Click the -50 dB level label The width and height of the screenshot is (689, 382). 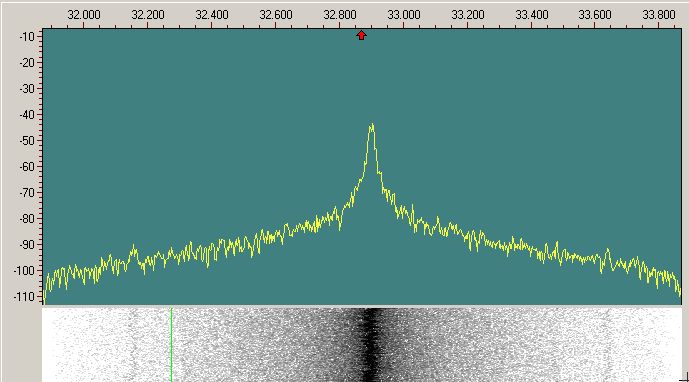pyautogui.click(x=27, y=141)
